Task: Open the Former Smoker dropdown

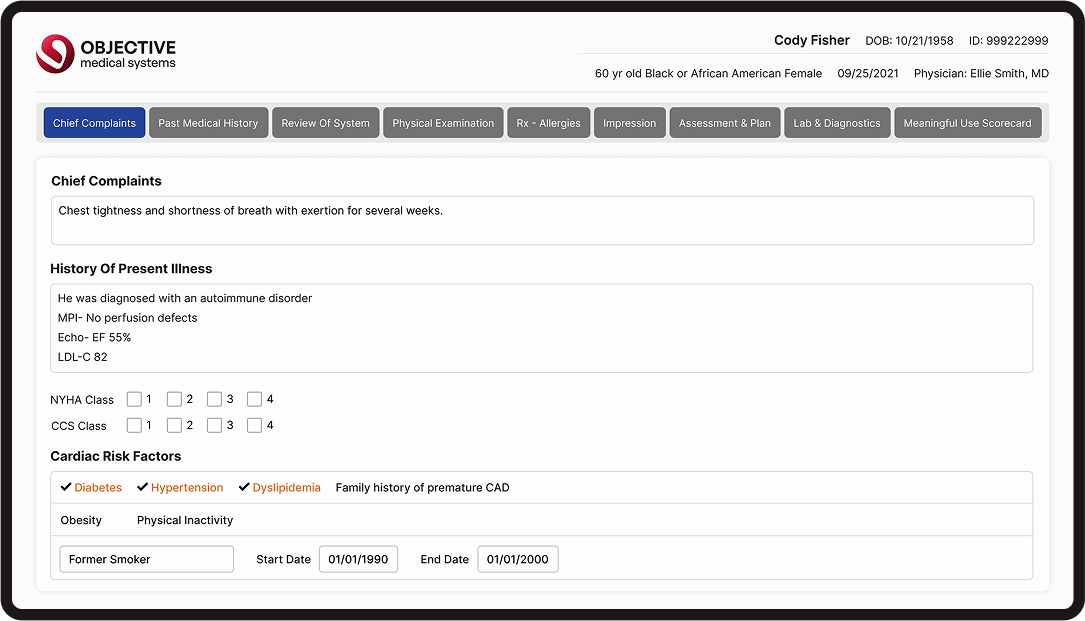Action: click(x=146, y=559)
